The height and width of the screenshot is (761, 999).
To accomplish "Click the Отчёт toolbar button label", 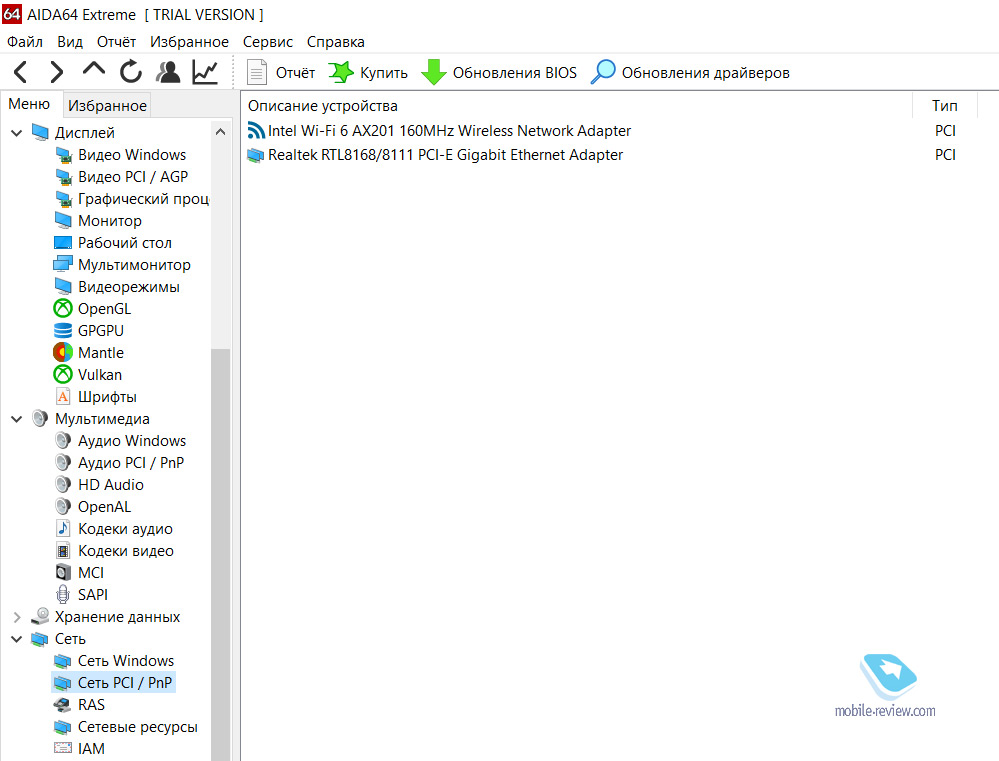I will pyautogui.click(x=296, y=73).
